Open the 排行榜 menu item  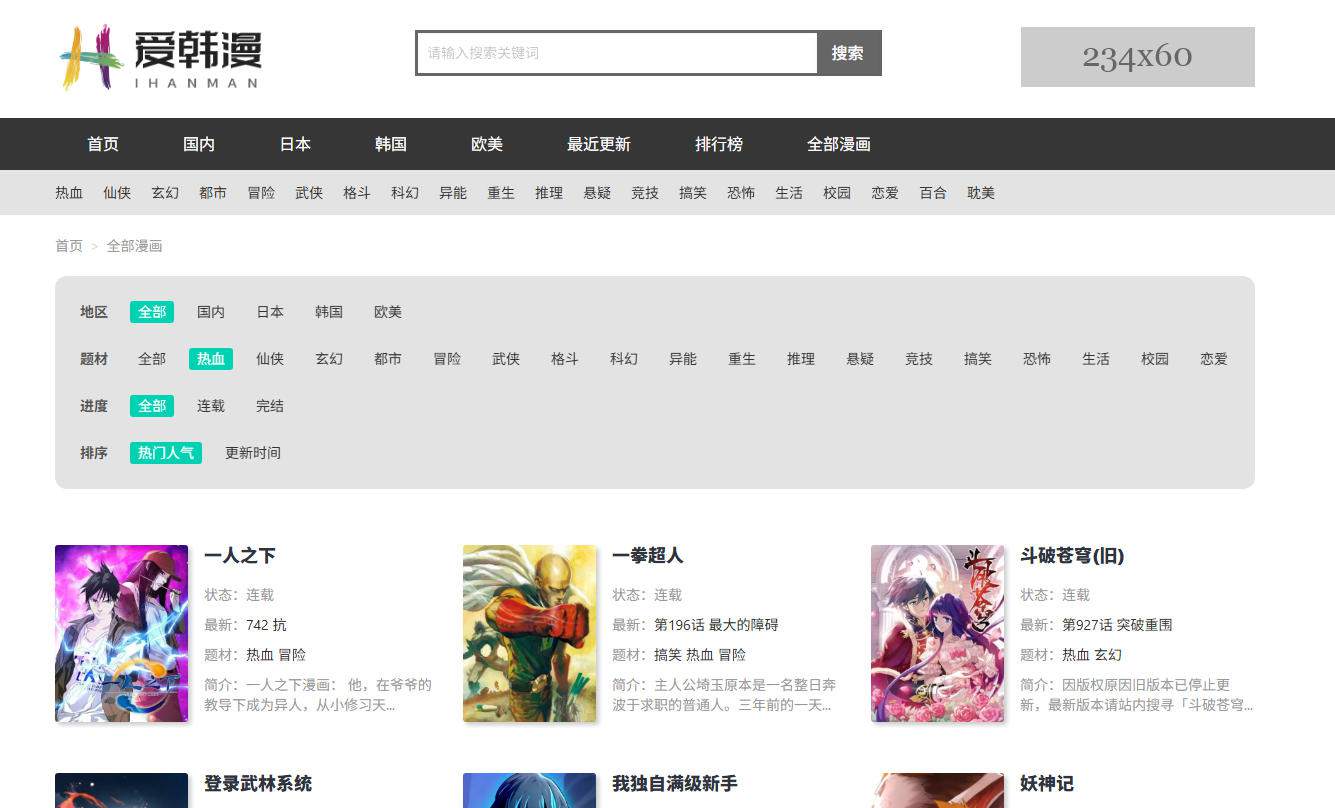tap(719, 144)
